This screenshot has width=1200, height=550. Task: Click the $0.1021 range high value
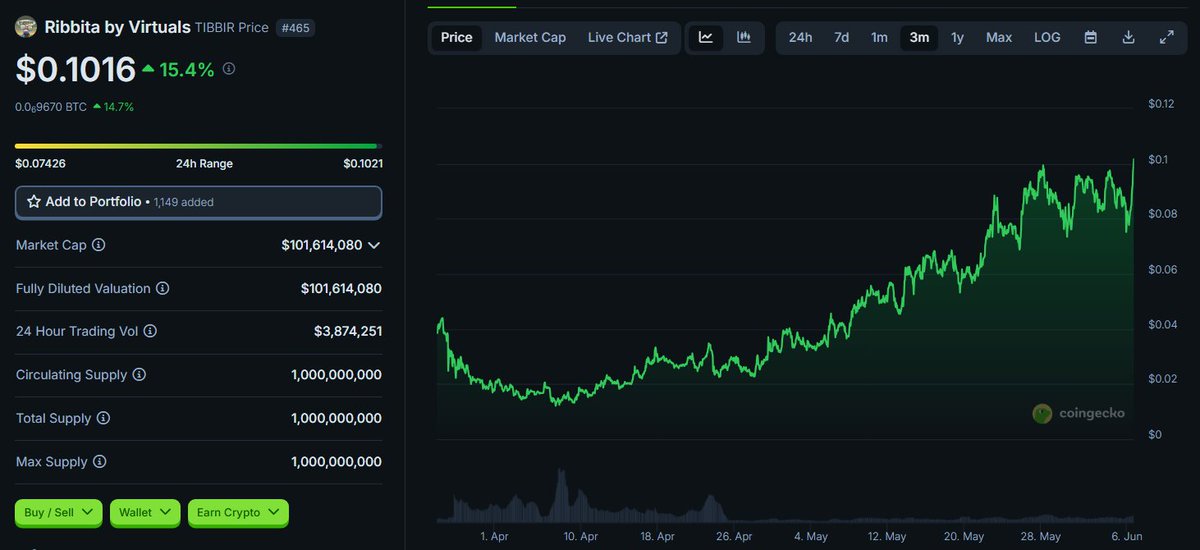[x=363, y=163]
